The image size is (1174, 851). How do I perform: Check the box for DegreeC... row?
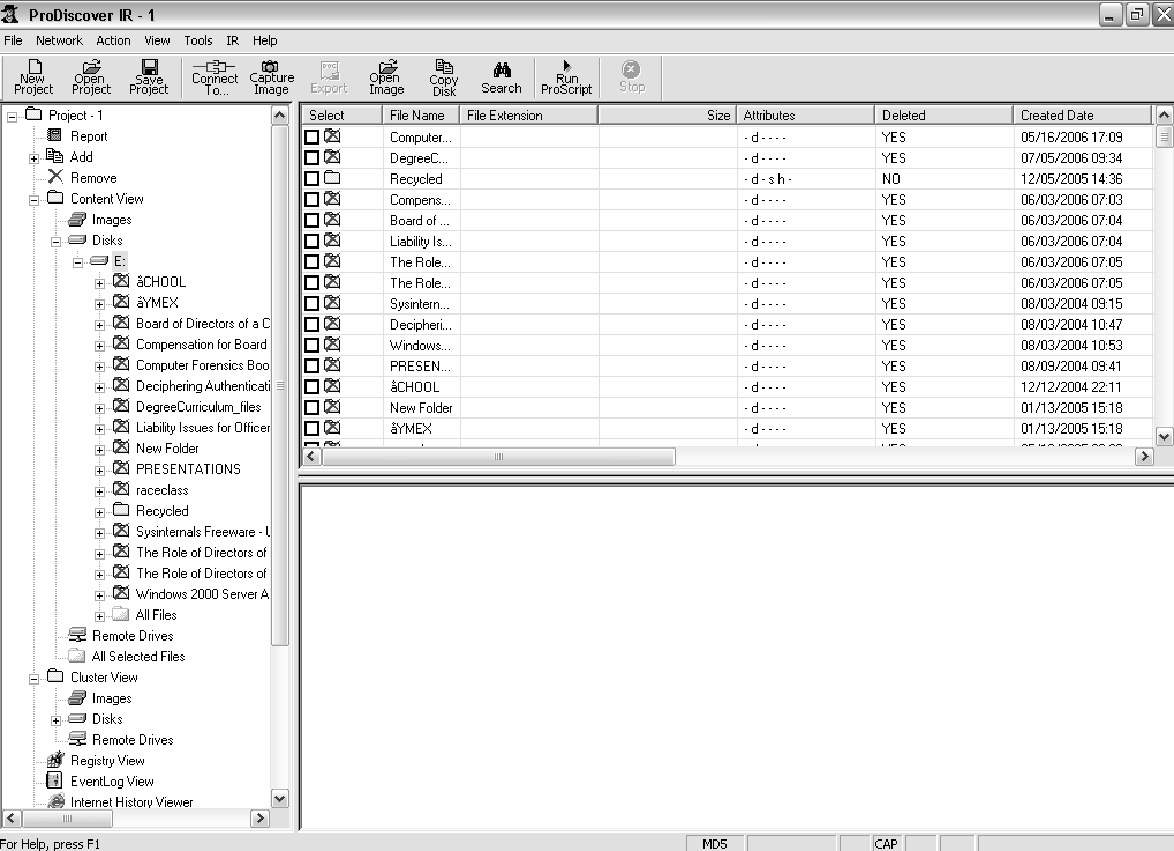pyautogui.click(x=311, y=158)
